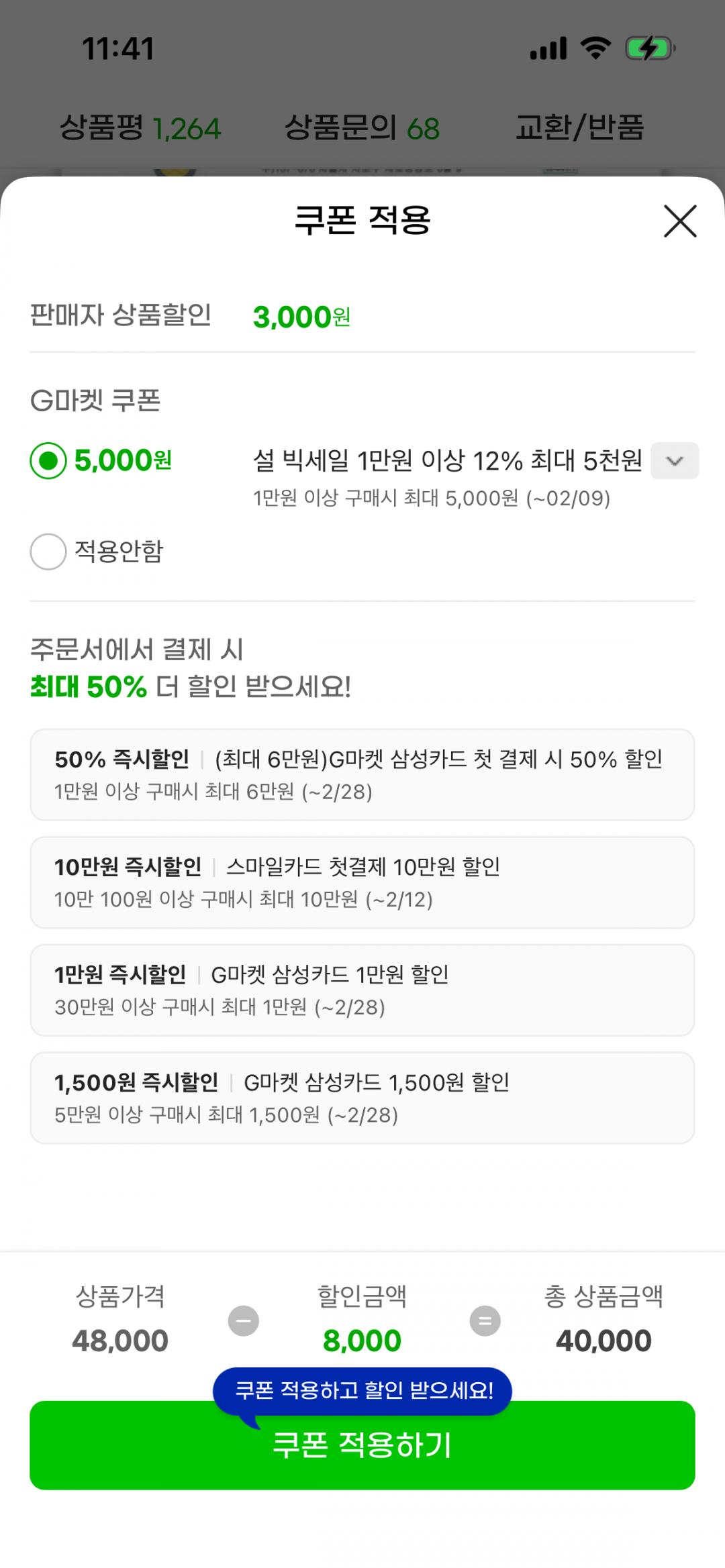
Task: Tap the 판매자 상품할인 3,000원 amount
Action: pos(301,317)
